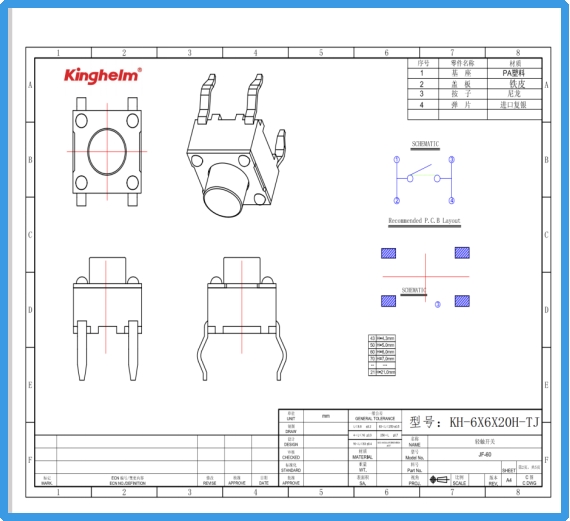Click the '序号' header in parts table
Screen dimensions: 570x521
pos(423,63)
